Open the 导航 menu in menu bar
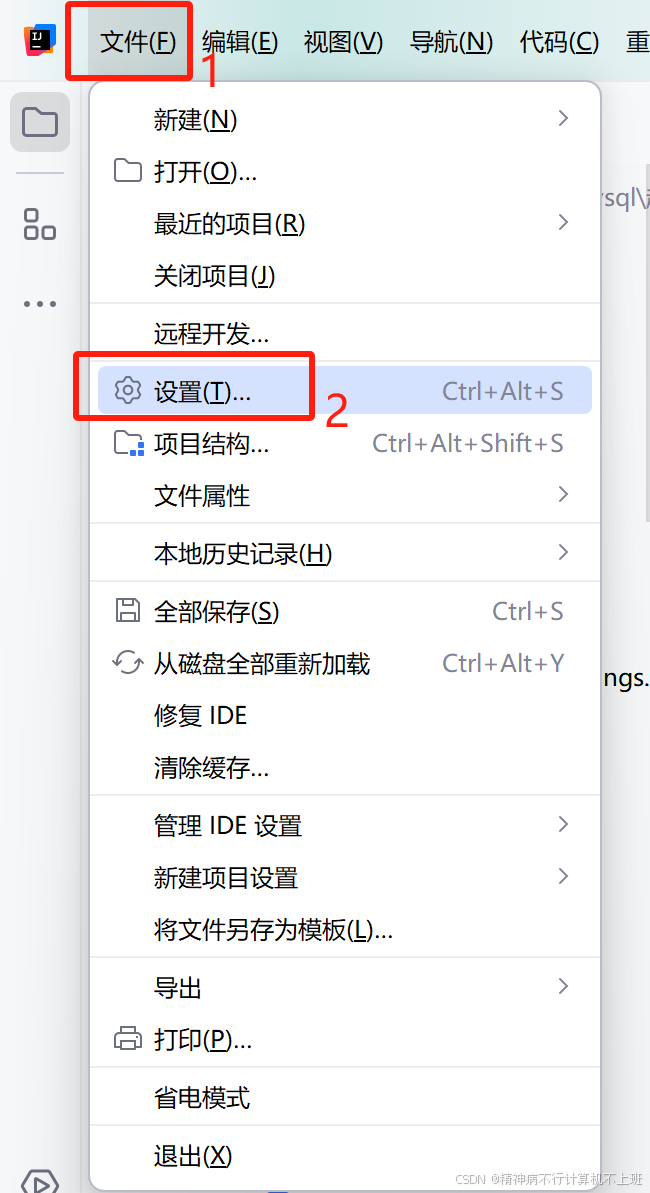Viewport: 650px width, 1193px height. pos(451,42)
